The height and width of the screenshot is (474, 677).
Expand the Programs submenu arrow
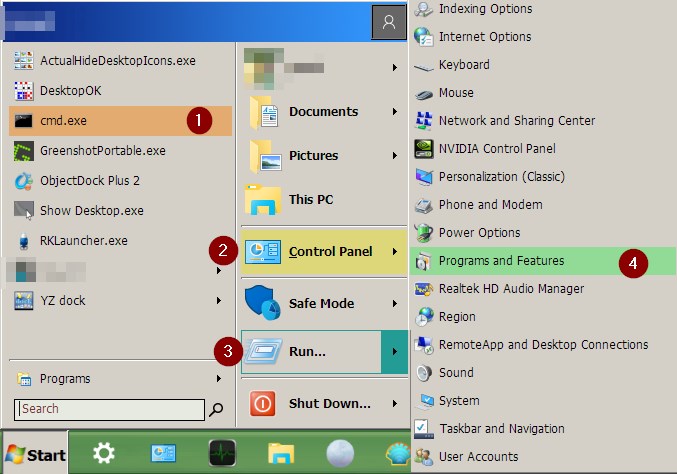(219, 379)
